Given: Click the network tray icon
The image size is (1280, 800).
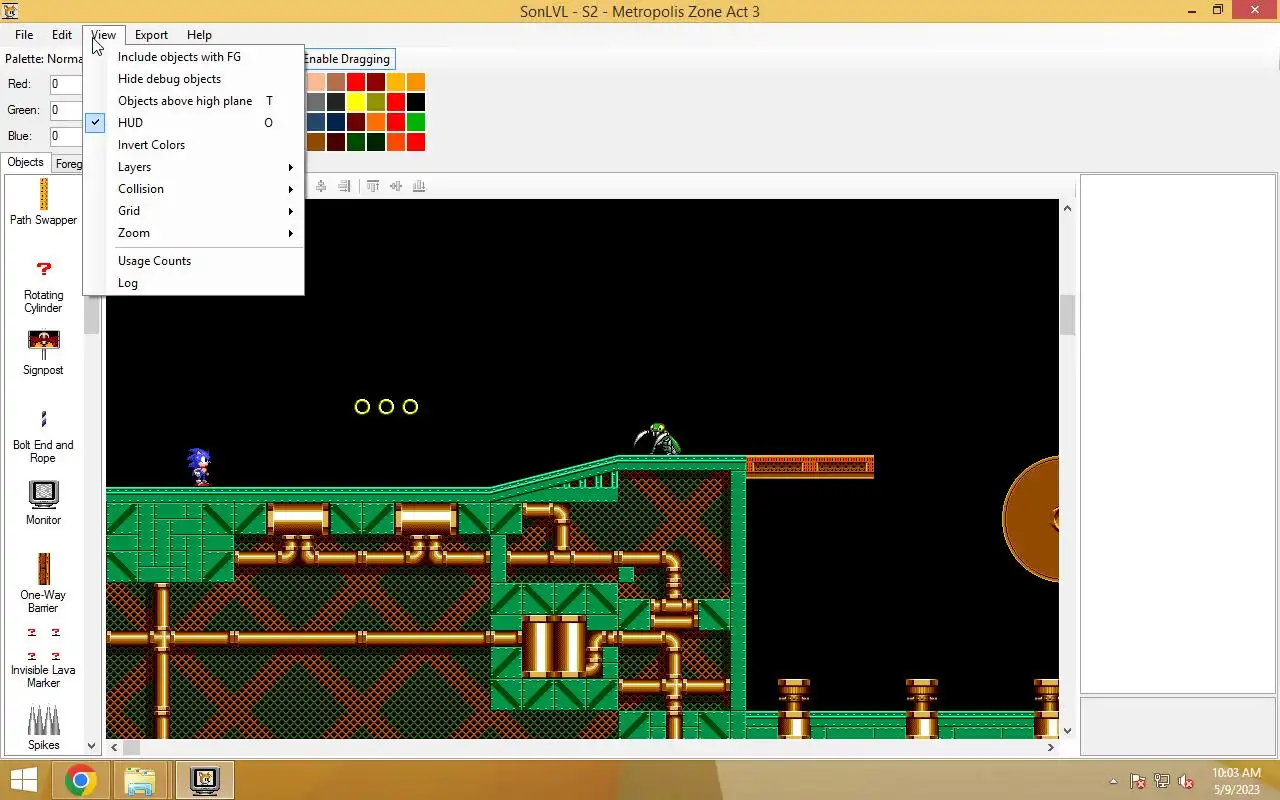Looking at the screenshot, I should (1162, 781).
